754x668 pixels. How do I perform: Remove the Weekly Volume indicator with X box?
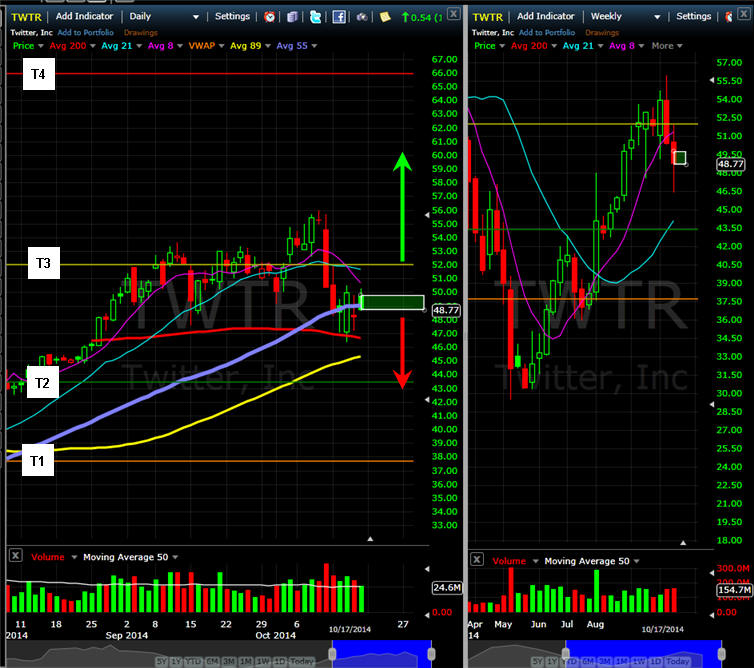[477, 559]
